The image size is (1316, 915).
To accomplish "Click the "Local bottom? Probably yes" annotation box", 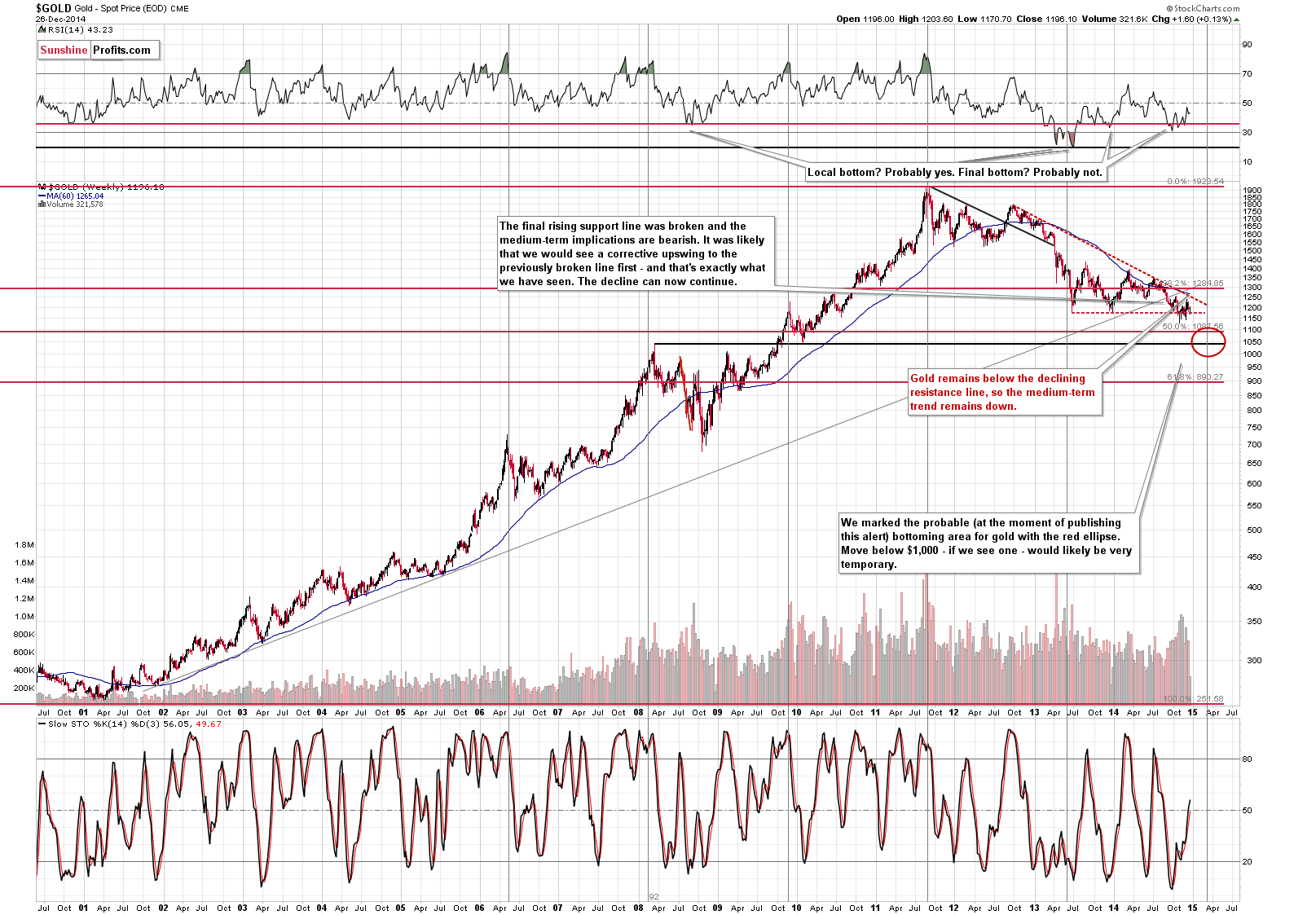I will click(x=955, y=172).
